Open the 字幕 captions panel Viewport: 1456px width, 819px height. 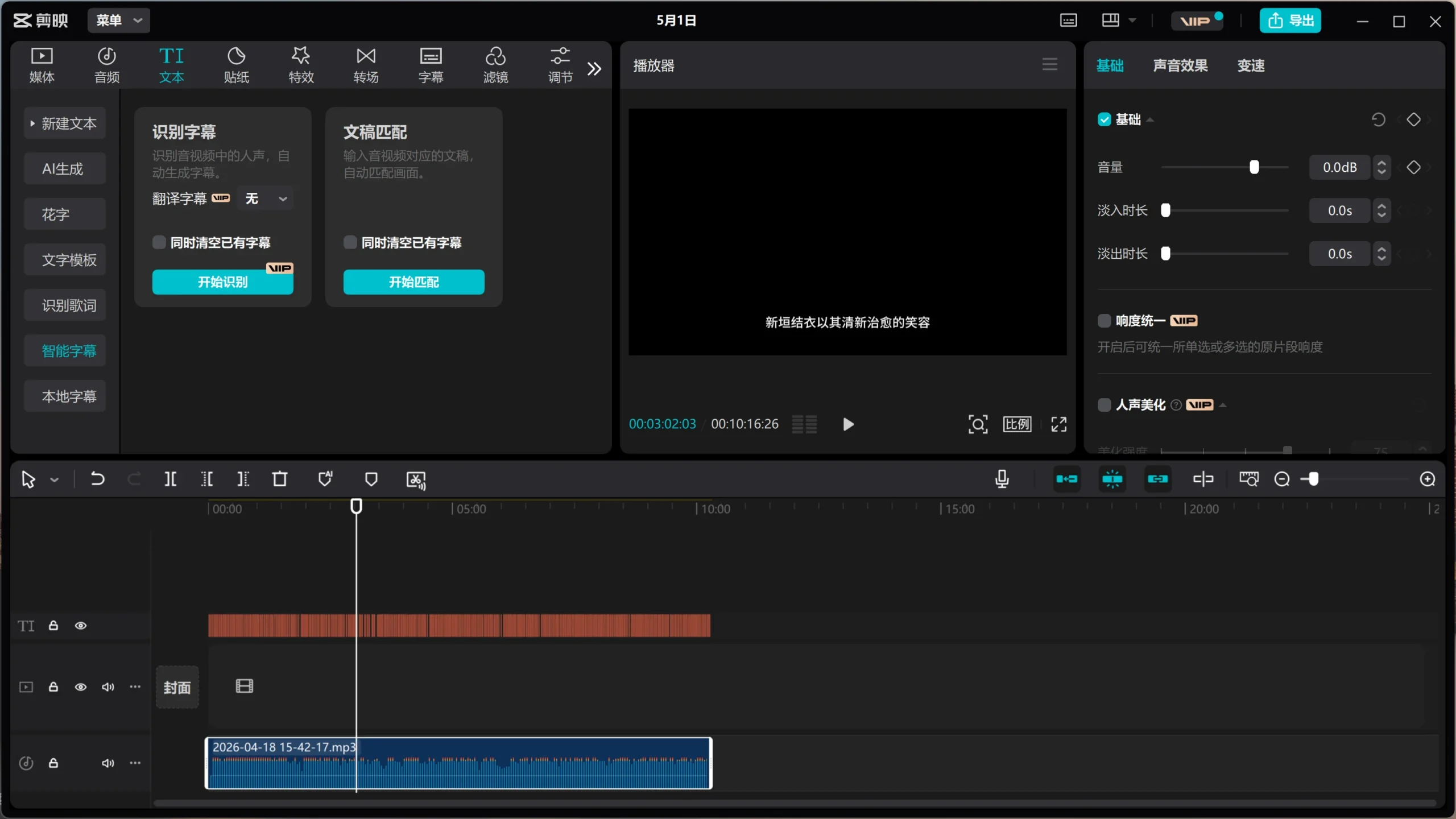431,65
